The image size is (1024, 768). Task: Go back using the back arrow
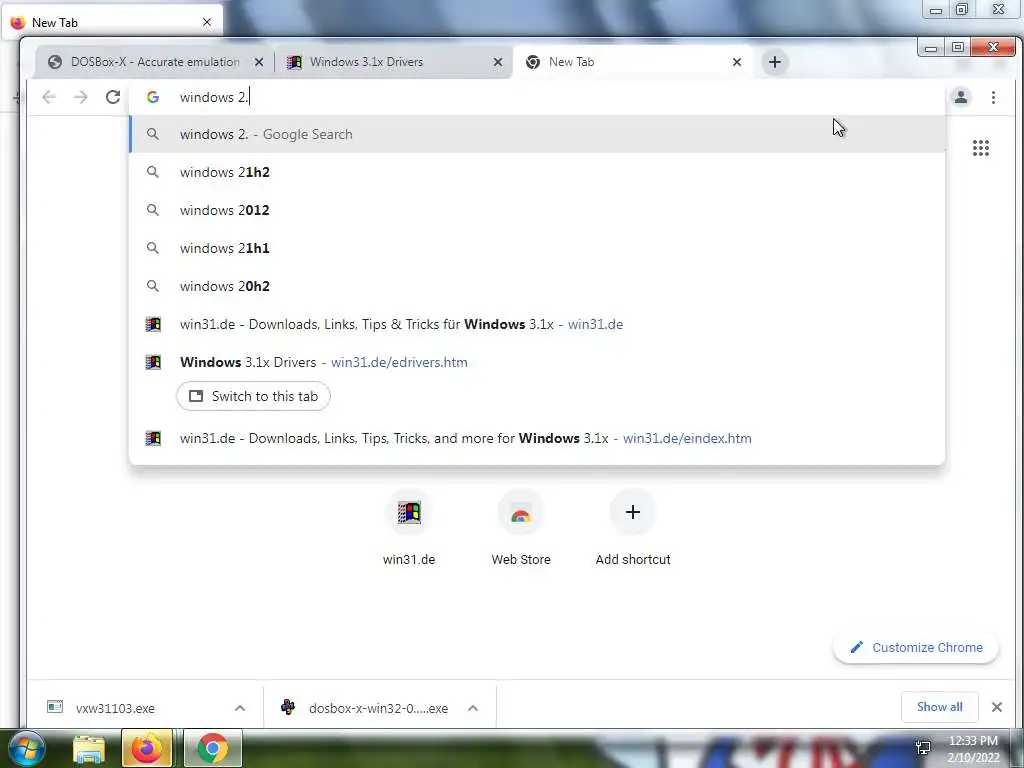coord(49,97)
